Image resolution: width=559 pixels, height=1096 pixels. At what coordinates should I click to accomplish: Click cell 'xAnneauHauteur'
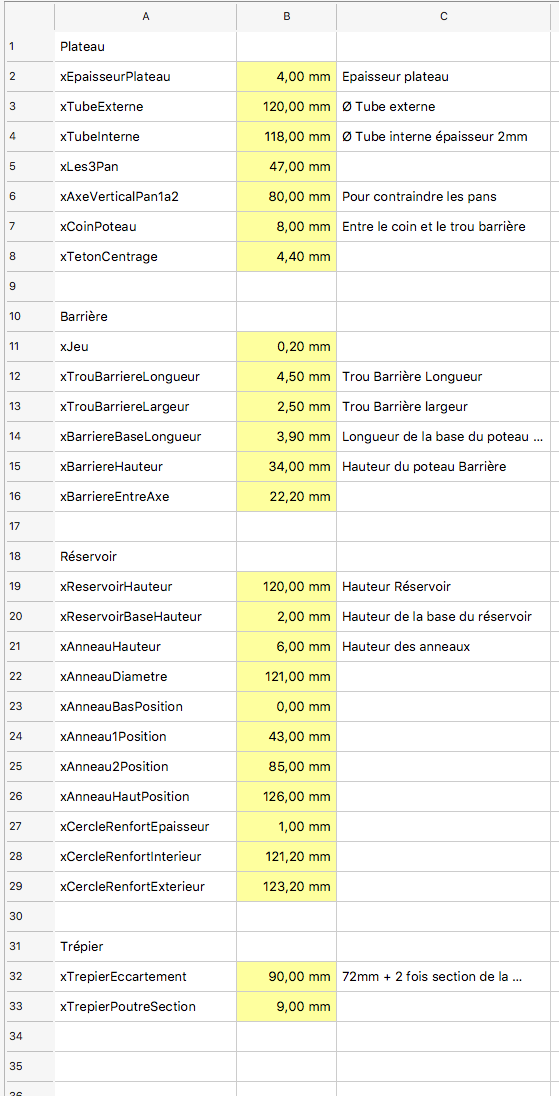[145, 647]
